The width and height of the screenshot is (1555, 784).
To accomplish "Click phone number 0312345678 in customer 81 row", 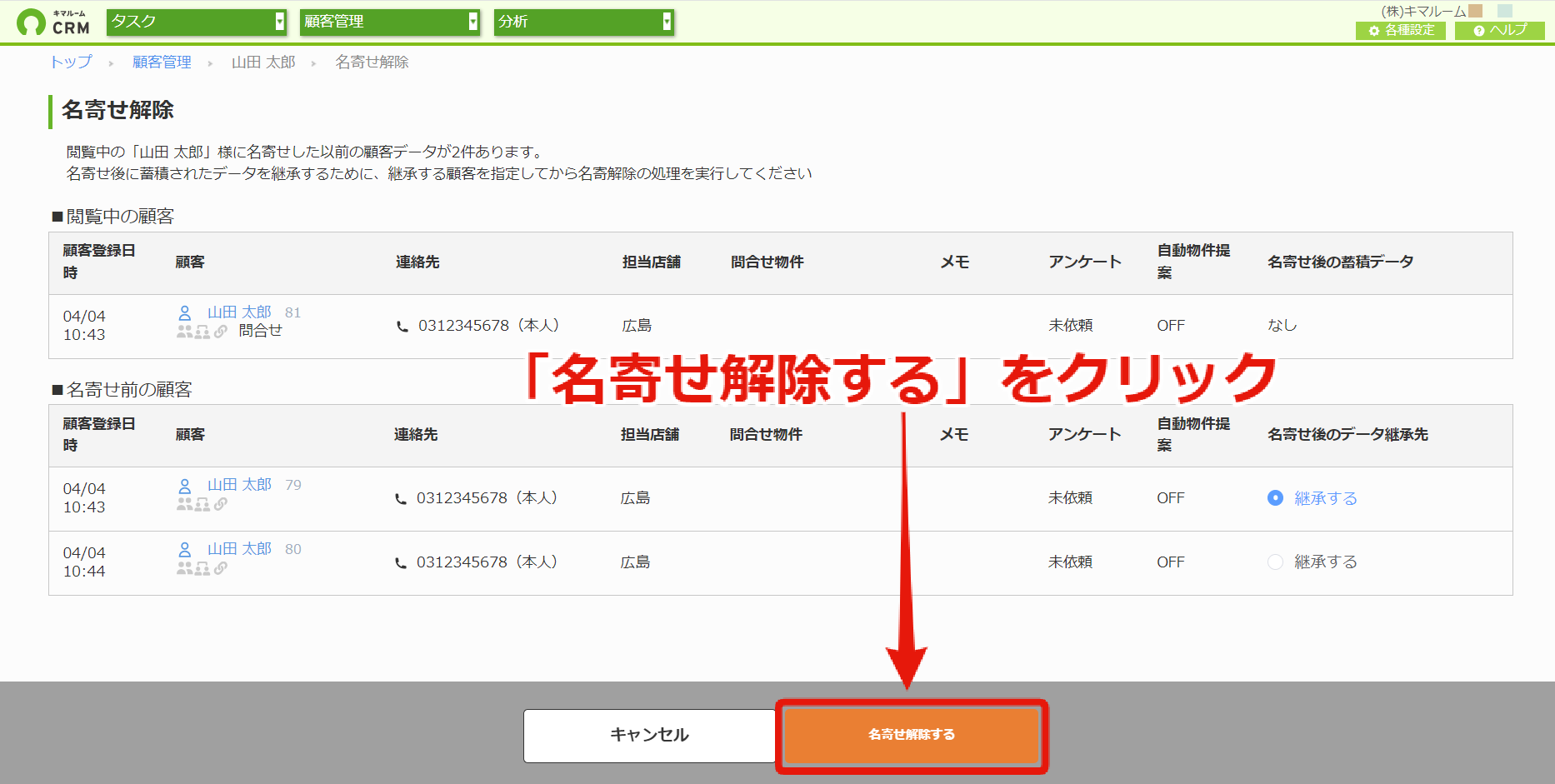I will 463,325.
